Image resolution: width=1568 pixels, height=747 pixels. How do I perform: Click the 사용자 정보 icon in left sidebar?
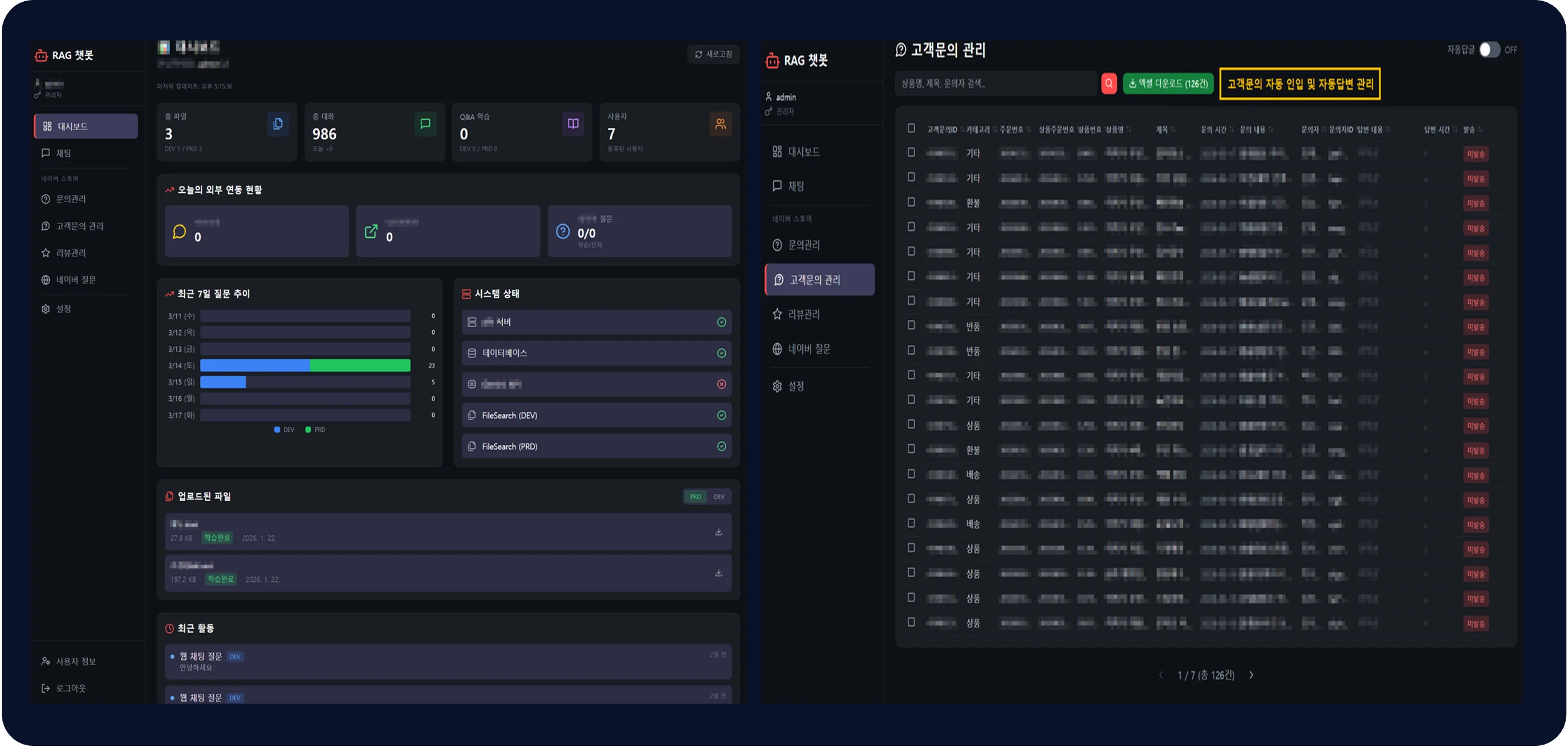point(46,662)
